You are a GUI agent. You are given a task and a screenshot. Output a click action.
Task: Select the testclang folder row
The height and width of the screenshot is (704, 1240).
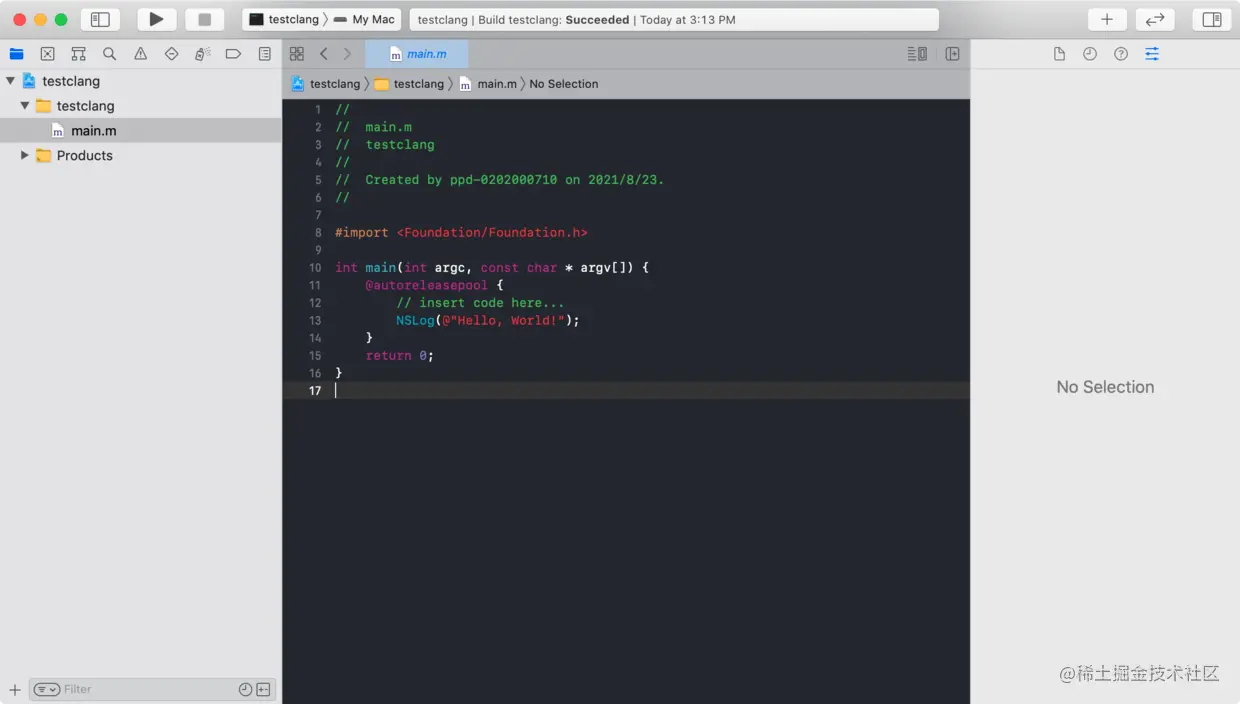tap(141, 105)
